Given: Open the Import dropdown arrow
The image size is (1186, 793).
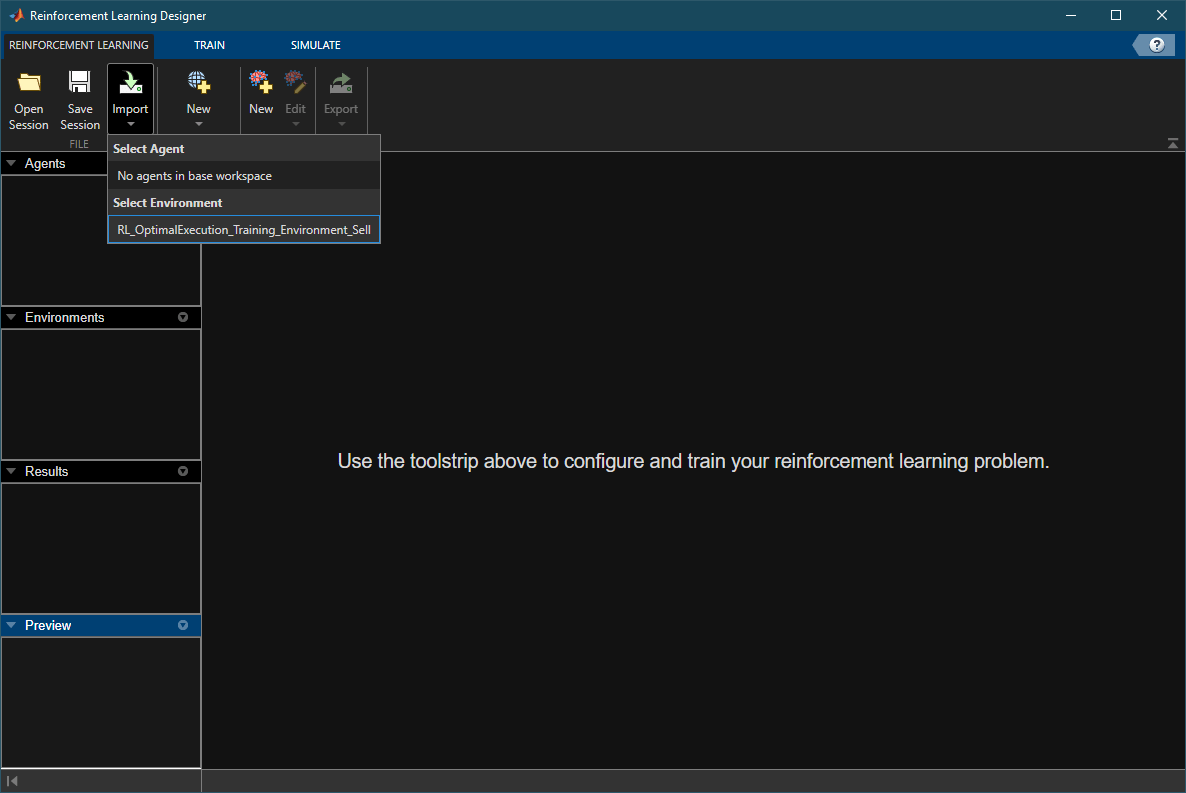Looking at the screenshot, I should pyautogui.click(x=130, y=124).
